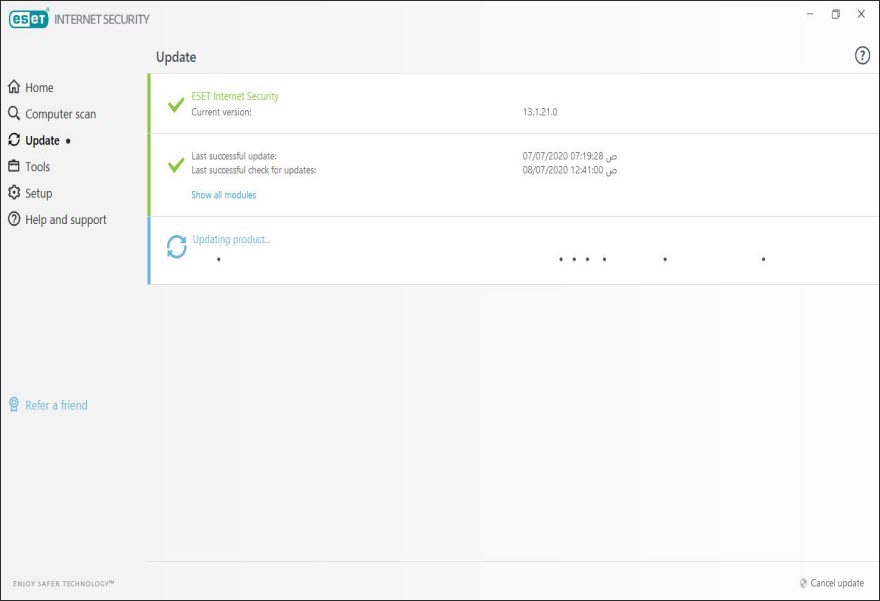This screenshot has width=880, height=601.
Task: Close the ESET window
Action: pyautogui.click(x=861, y=14)
